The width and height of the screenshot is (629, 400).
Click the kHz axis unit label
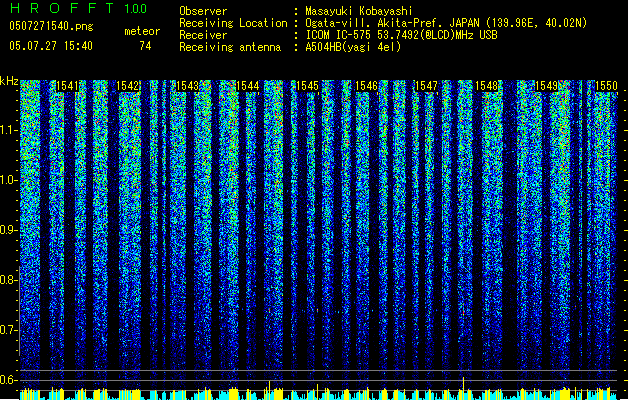point(9,81)
